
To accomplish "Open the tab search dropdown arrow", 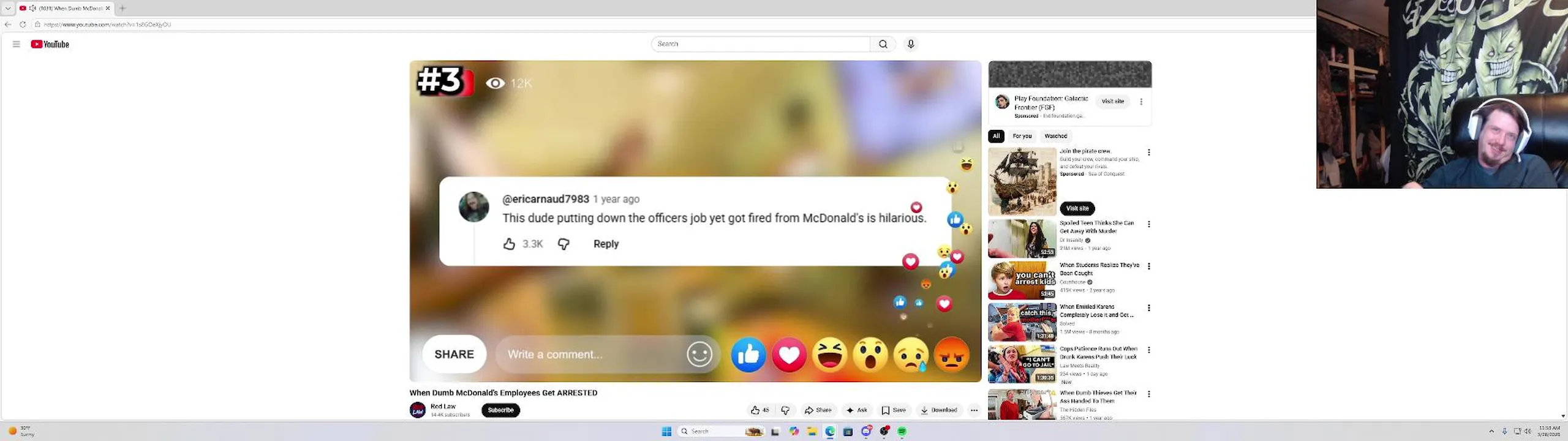I will (x=8, y=8).
